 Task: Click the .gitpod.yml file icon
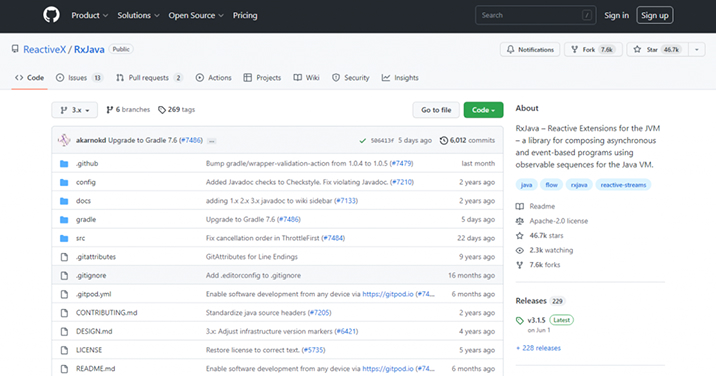(x=64, y=295)
